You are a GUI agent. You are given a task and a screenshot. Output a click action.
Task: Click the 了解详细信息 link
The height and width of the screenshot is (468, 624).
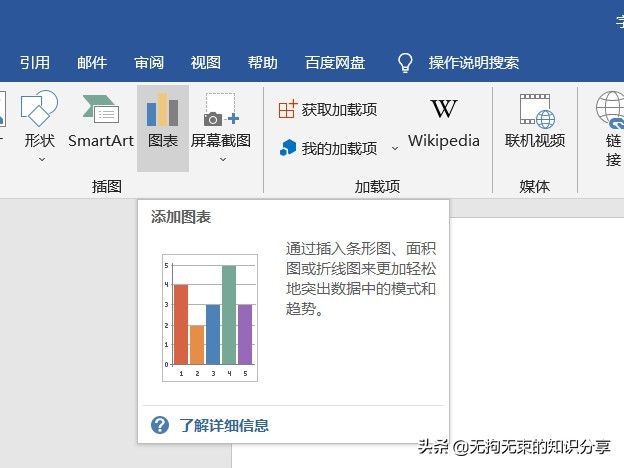tap(224, 425)
